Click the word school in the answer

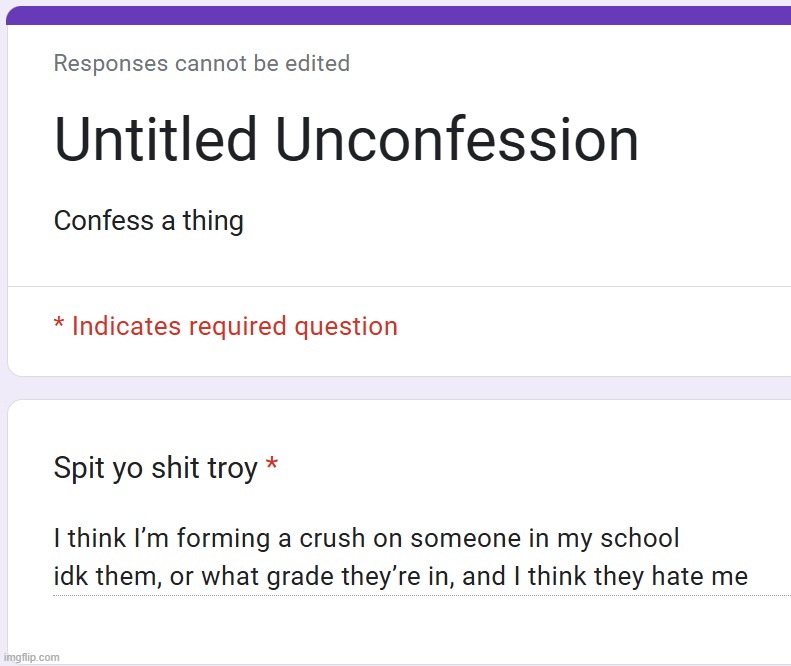(640, 538)
